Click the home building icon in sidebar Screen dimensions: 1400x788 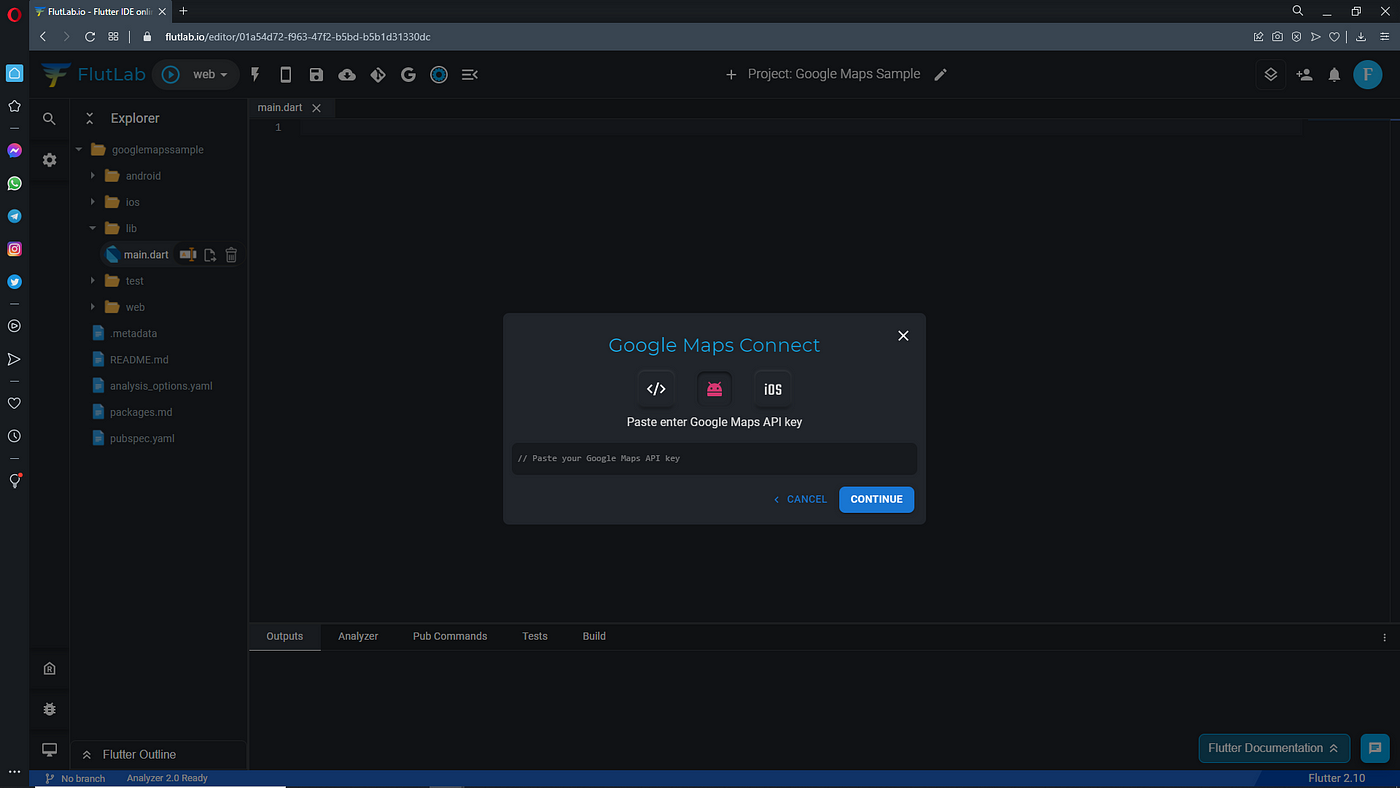point(49,669)
